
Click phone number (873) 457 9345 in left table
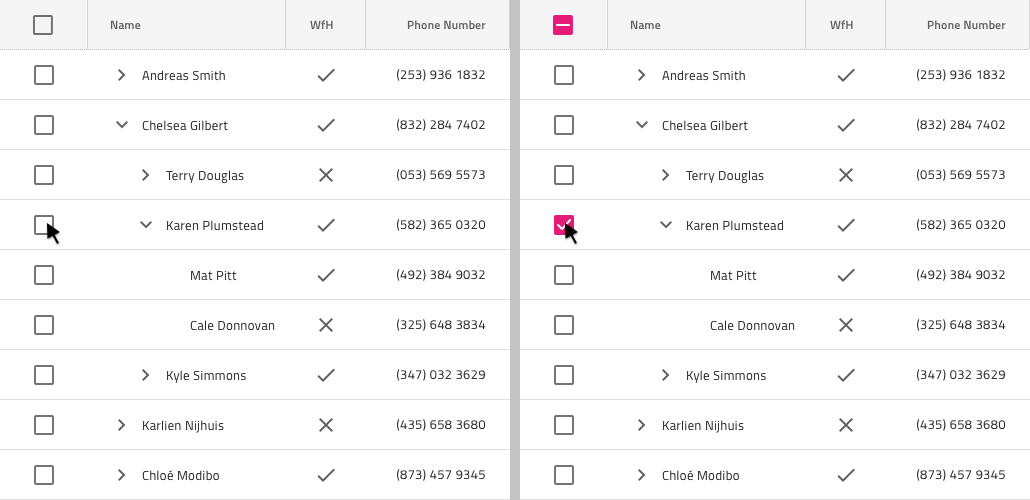[440, 475]
